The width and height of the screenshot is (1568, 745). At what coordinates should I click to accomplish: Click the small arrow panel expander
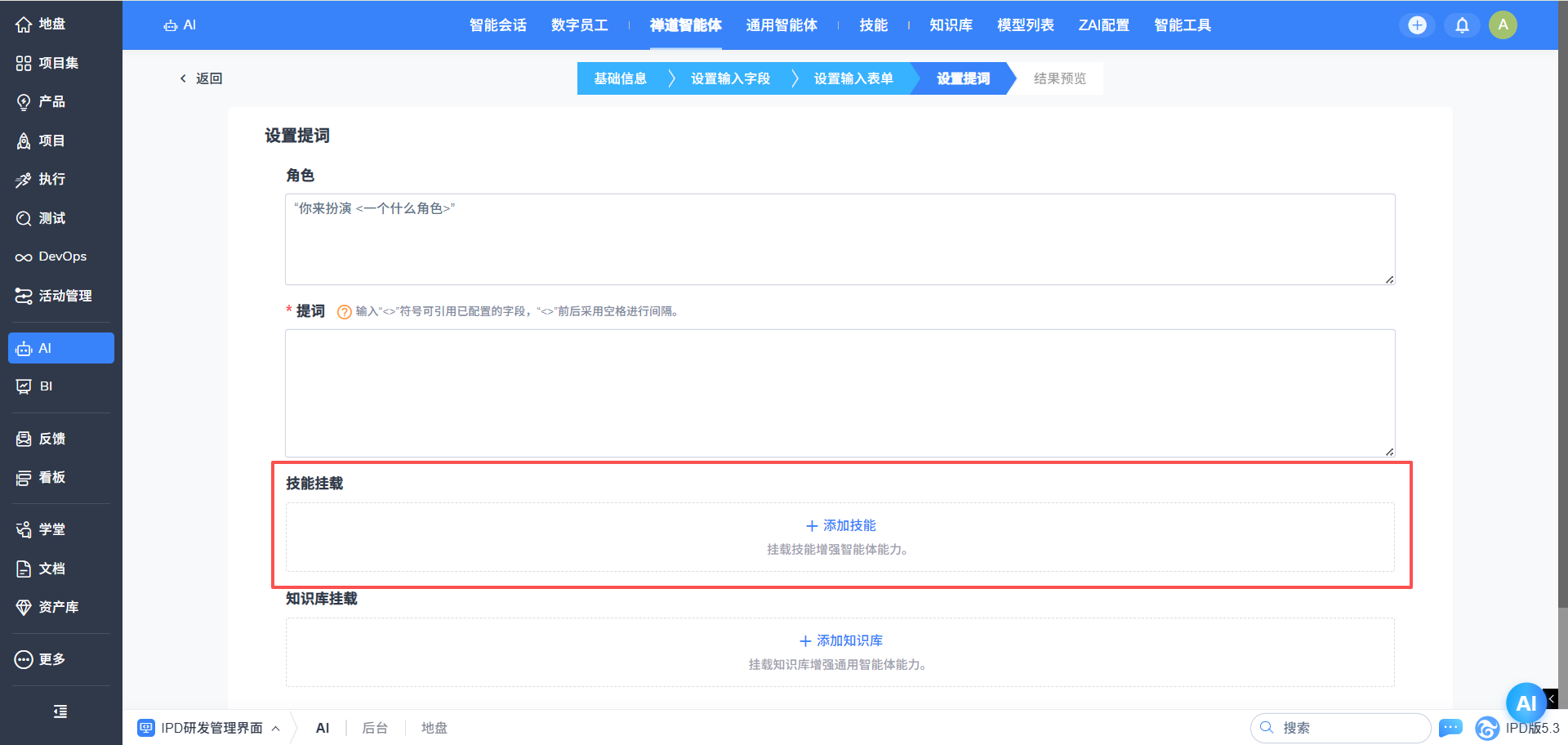[1551, 699]
